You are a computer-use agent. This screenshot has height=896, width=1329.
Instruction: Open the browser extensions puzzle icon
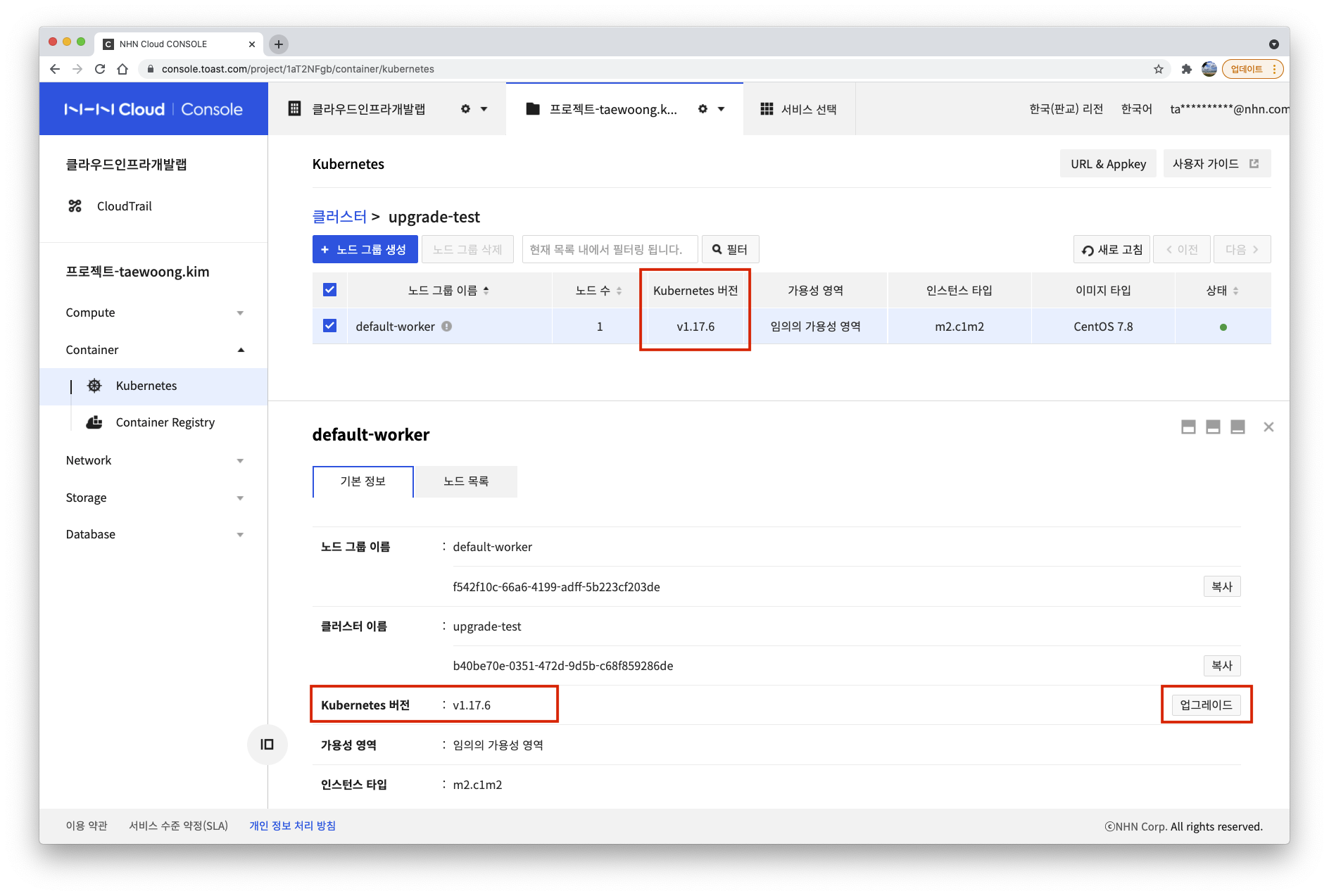tap(1187, 69)
